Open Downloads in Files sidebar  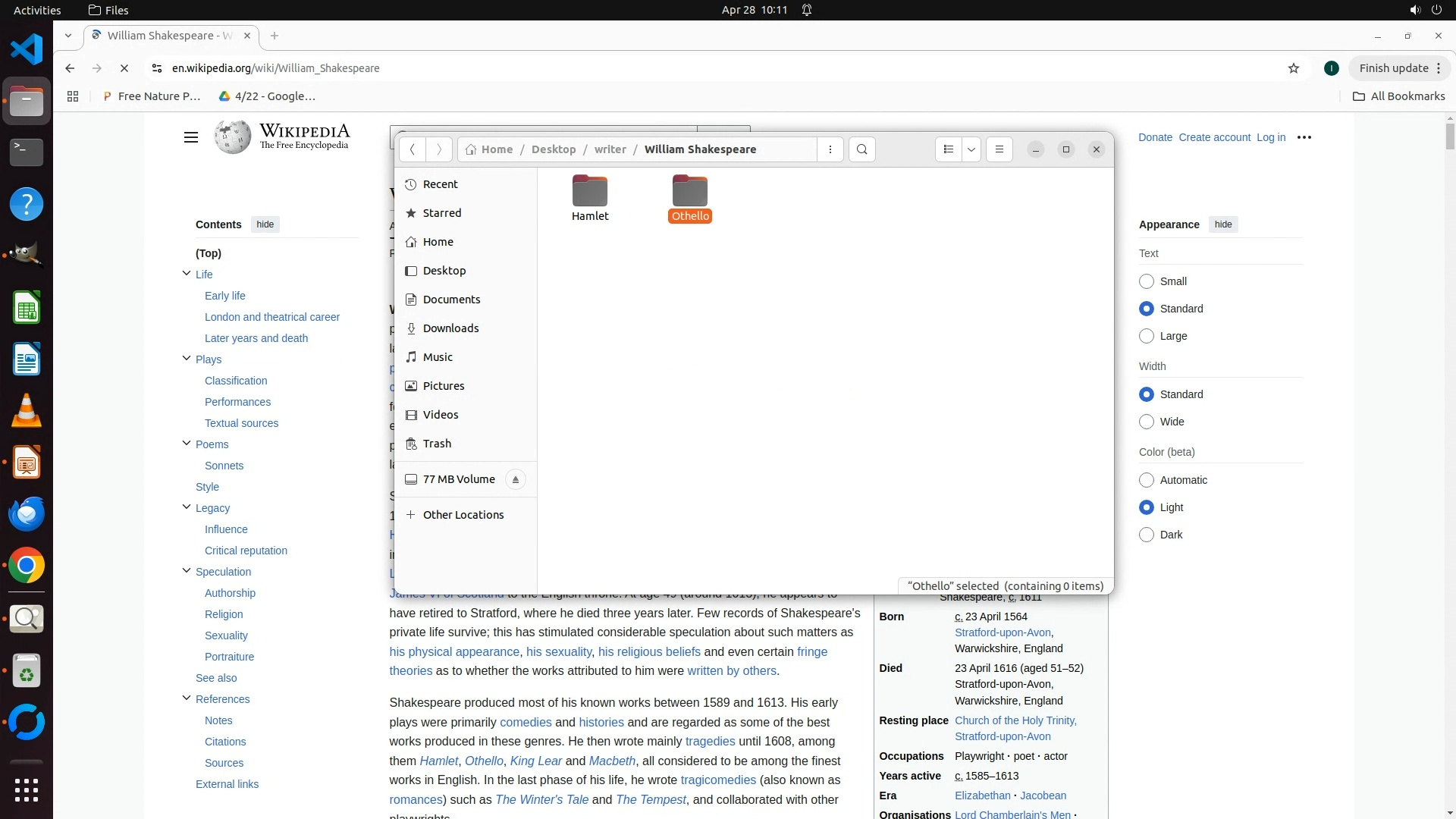pos(450,328)
